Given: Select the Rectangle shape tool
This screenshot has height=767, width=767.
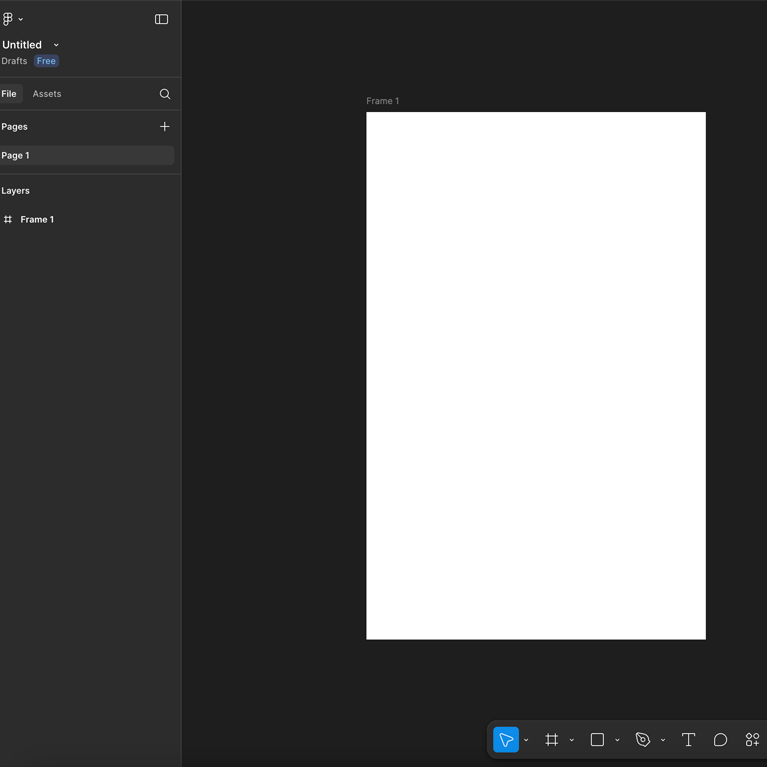Looking at the screenshot, I should point(597,740).
